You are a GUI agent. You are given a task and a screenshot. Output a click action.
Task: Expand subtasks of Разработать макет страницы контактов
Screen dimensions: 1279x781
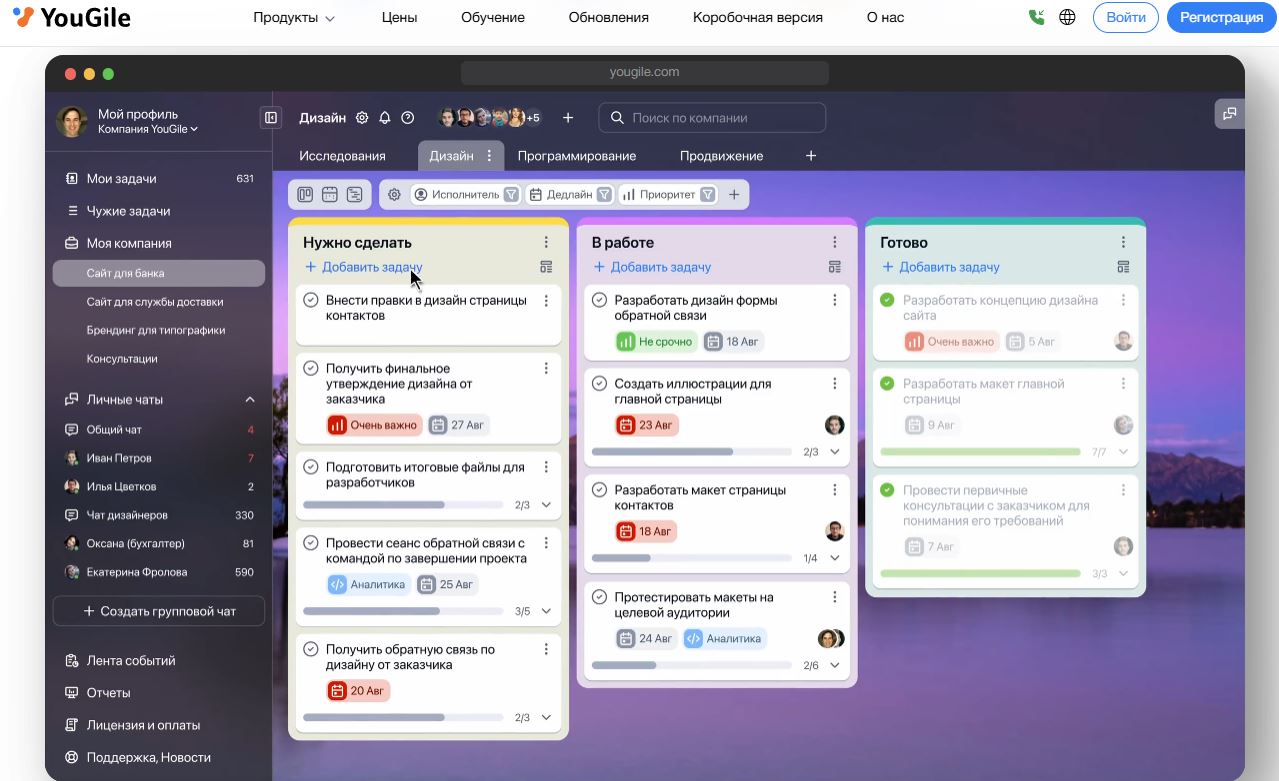coord(835,558)
